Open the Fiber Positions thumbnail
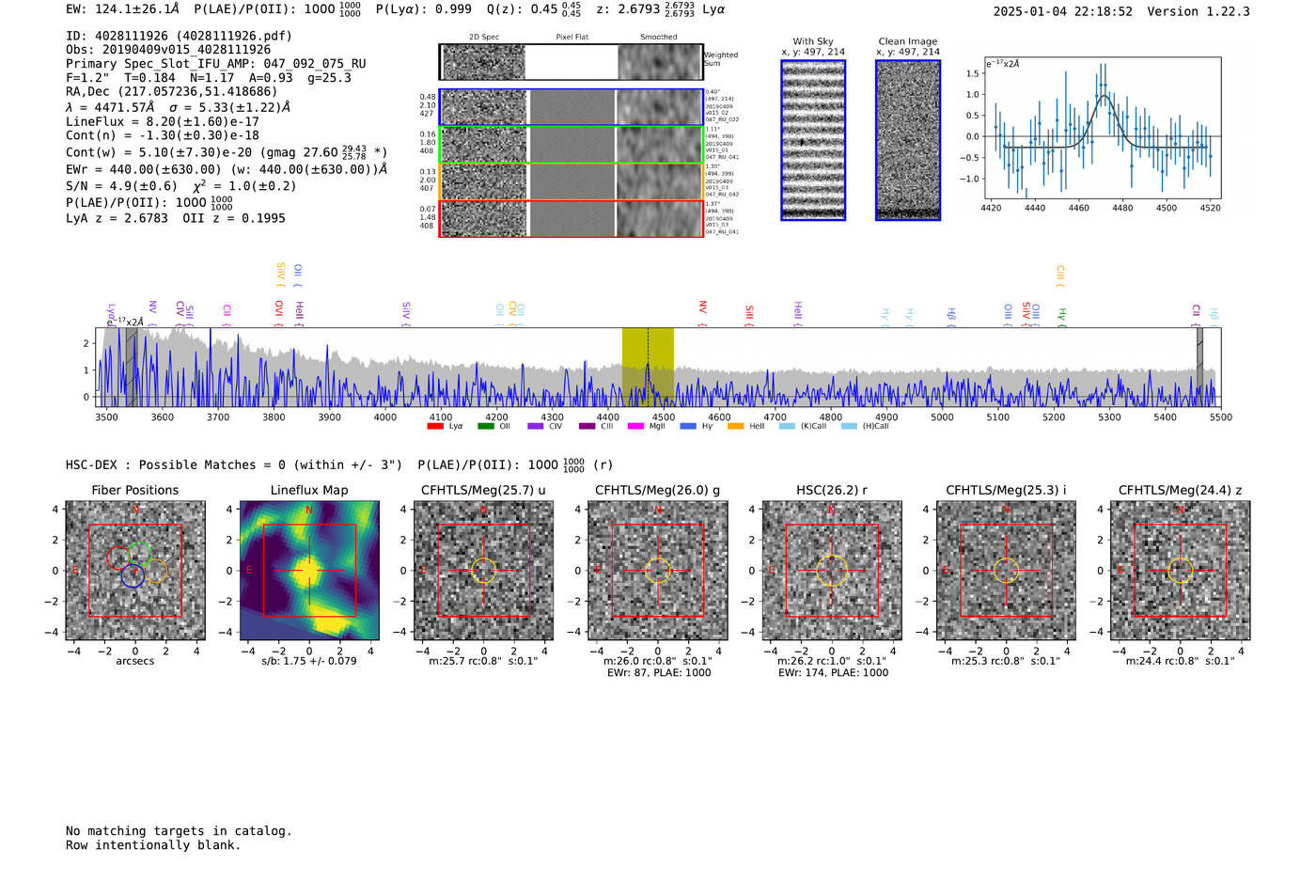The height and width of the screenshot is (896, 1316). click(135, 571)
